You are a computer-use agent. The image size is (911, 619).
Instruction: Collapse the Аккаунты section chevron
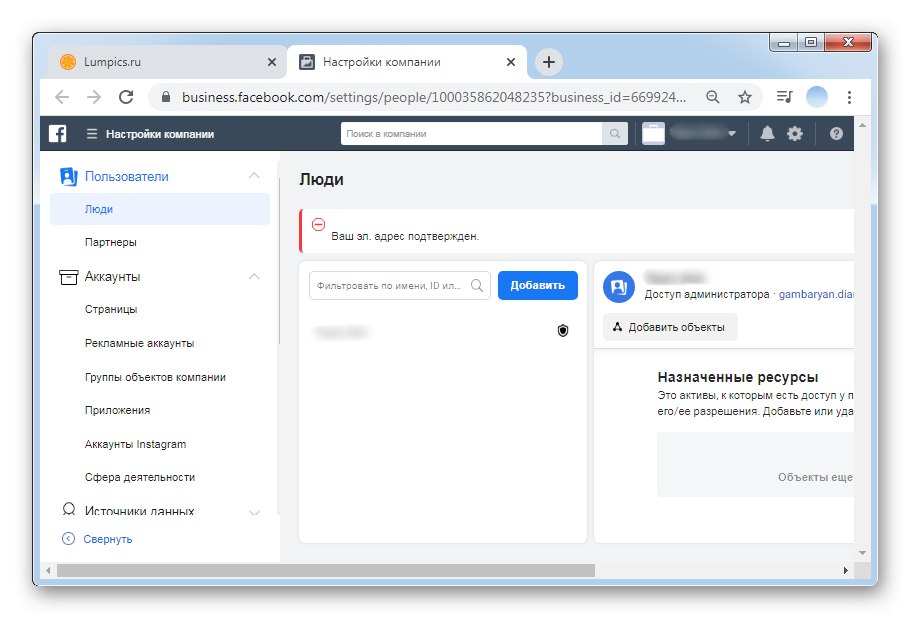tap(254, 276)
